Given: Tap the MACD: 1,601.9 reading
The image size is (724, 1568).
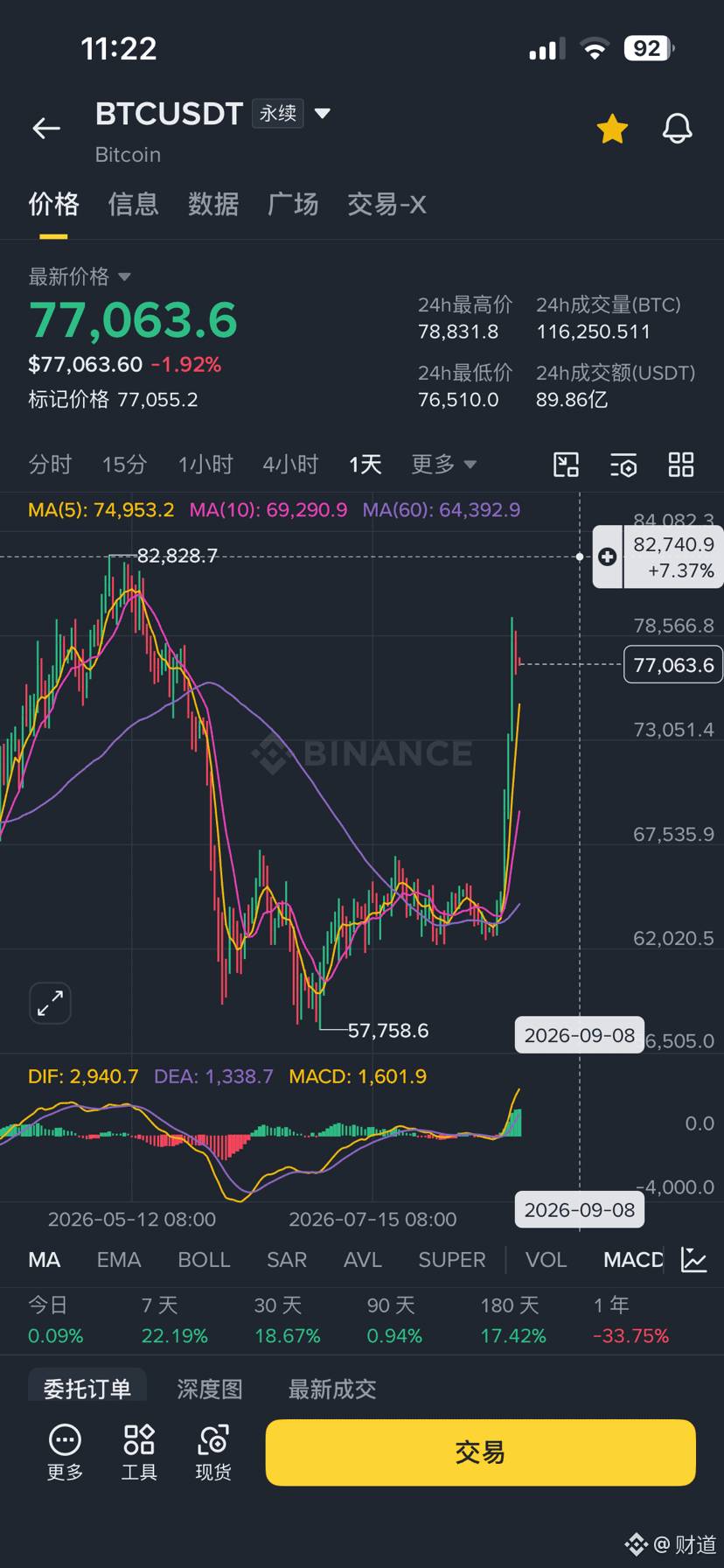Looking at the screenshot, I should click(358, 1076).
